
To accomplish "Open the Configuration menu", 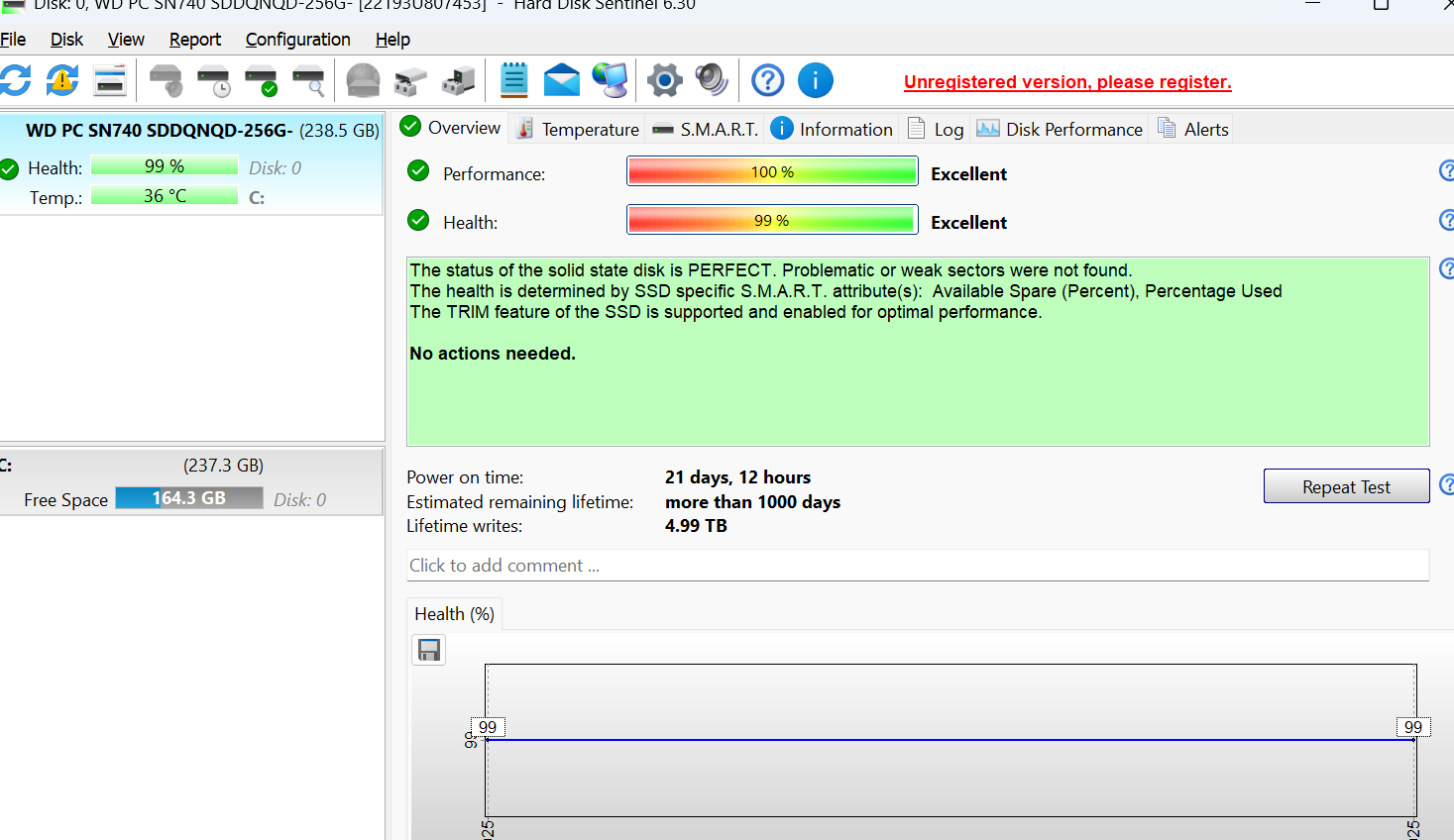I will pos(297,40).
